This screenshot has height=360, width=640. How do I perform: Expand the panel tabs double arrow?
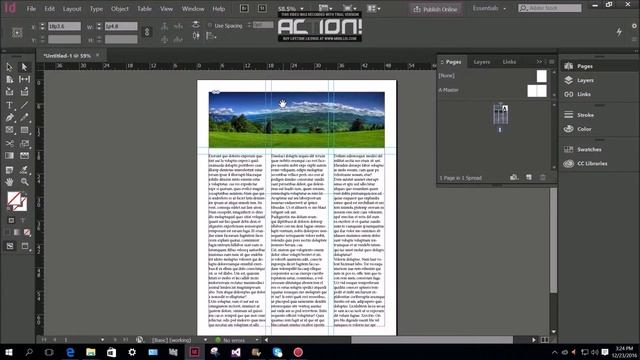tap(539, 62)
